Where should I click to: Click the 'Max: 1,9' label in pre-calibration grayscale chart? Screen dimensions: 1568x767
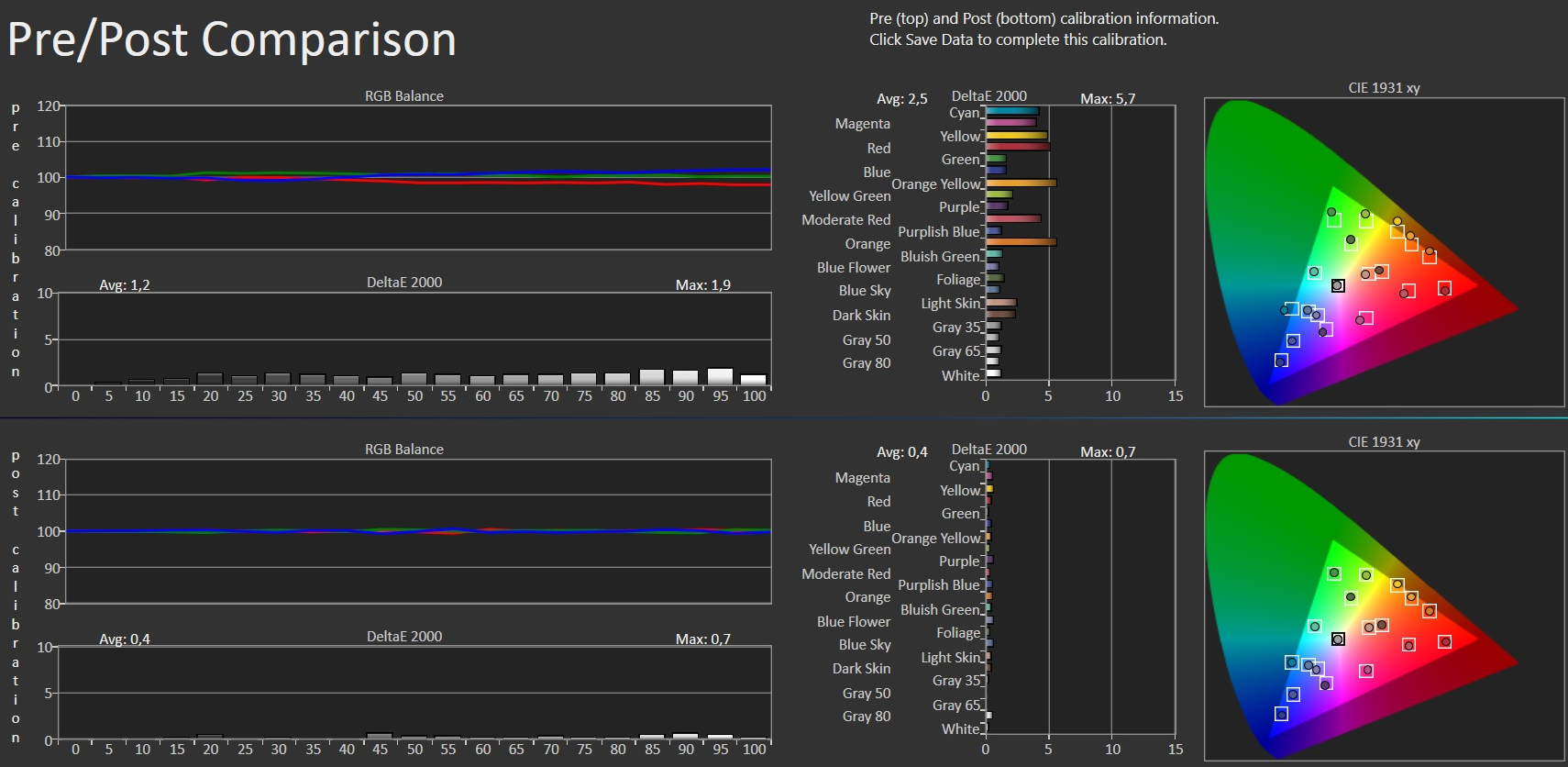tap(702, 285)
